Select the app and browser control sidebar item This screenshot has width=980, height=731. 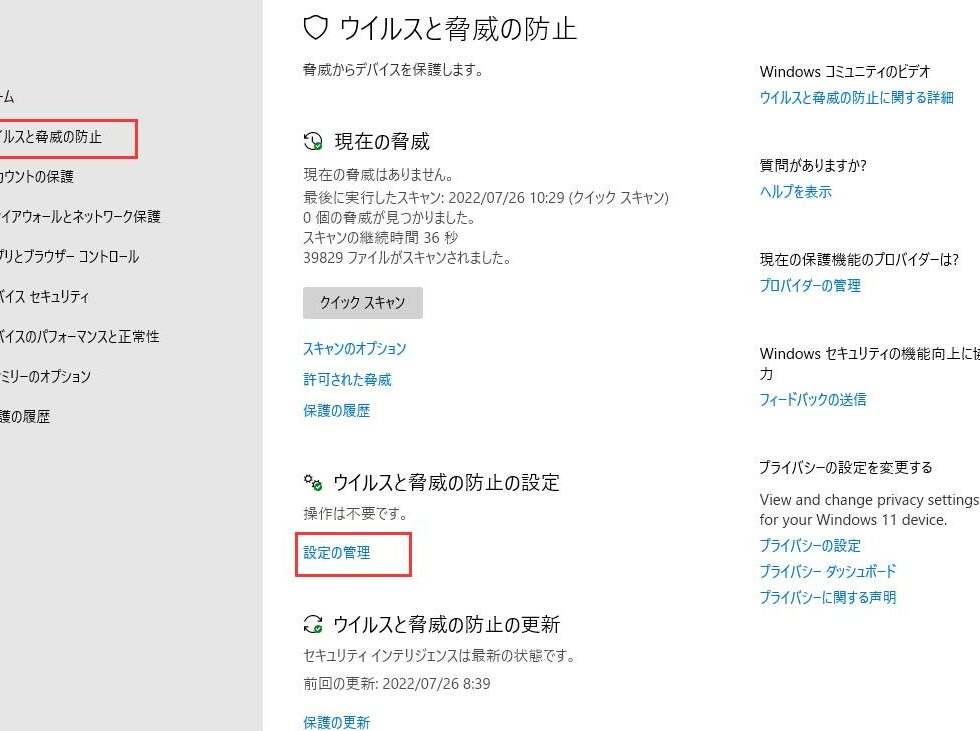69,257
